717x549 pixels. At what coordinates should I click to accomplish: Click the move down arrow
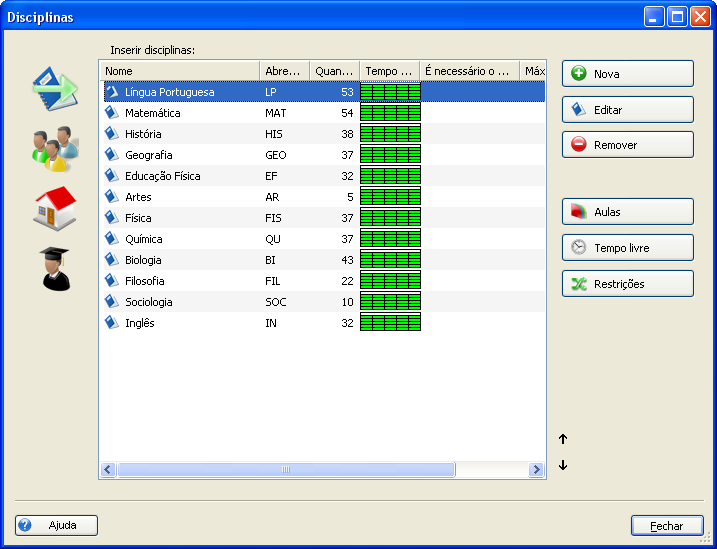563,465
